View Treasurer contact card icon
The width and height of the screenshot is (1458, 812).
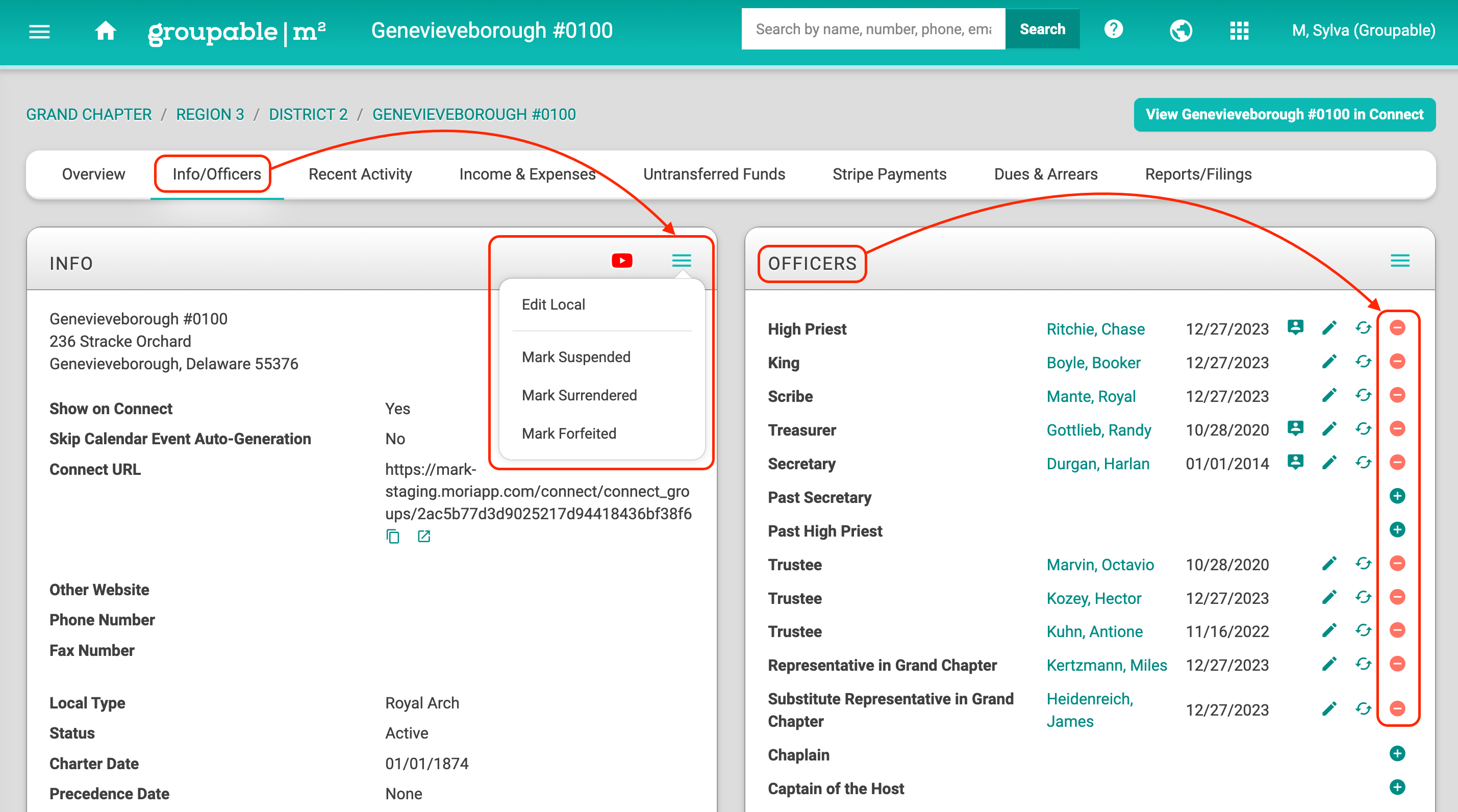click(x=1296, y=429)
